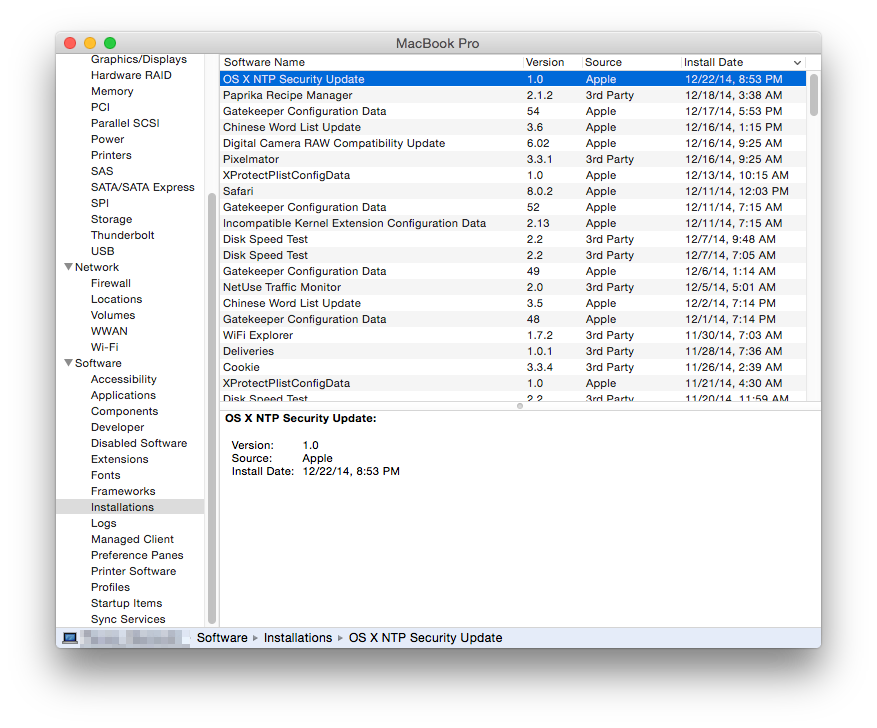
Task: Select Graphics/Displays in the sidebar
Action: (x=139, y=59)
